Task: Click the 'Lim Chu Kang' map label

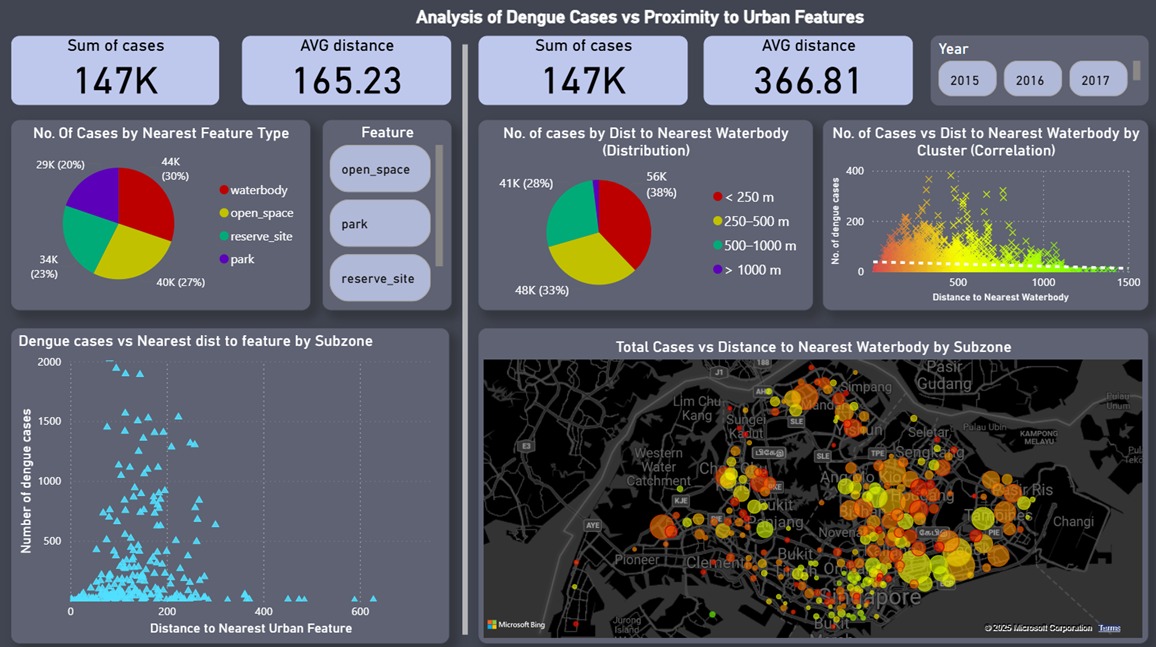Action: click(697, 408)
